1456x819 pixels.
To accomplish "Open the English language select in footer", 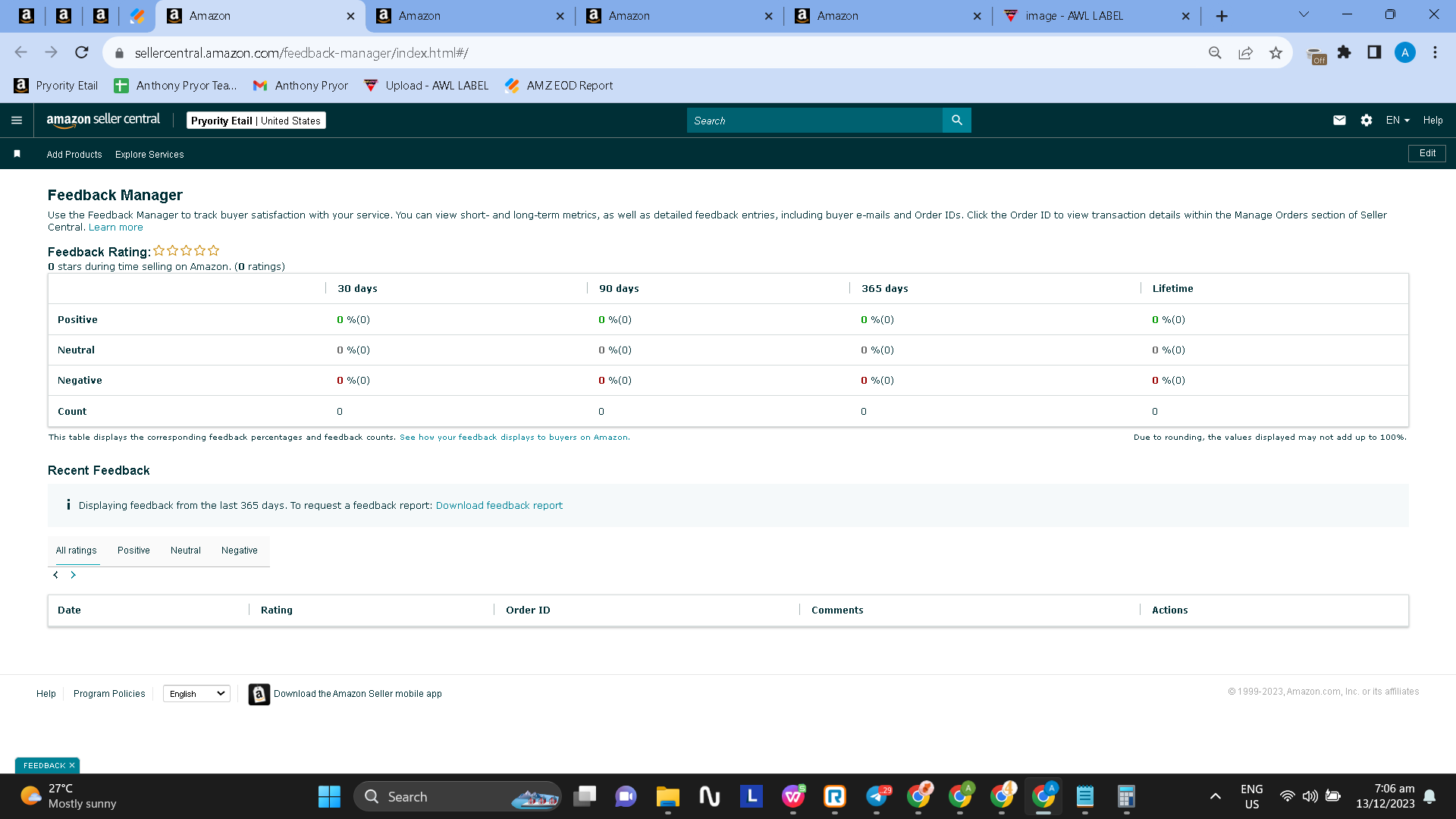I will pyautogui.click(x=196, y=694).
